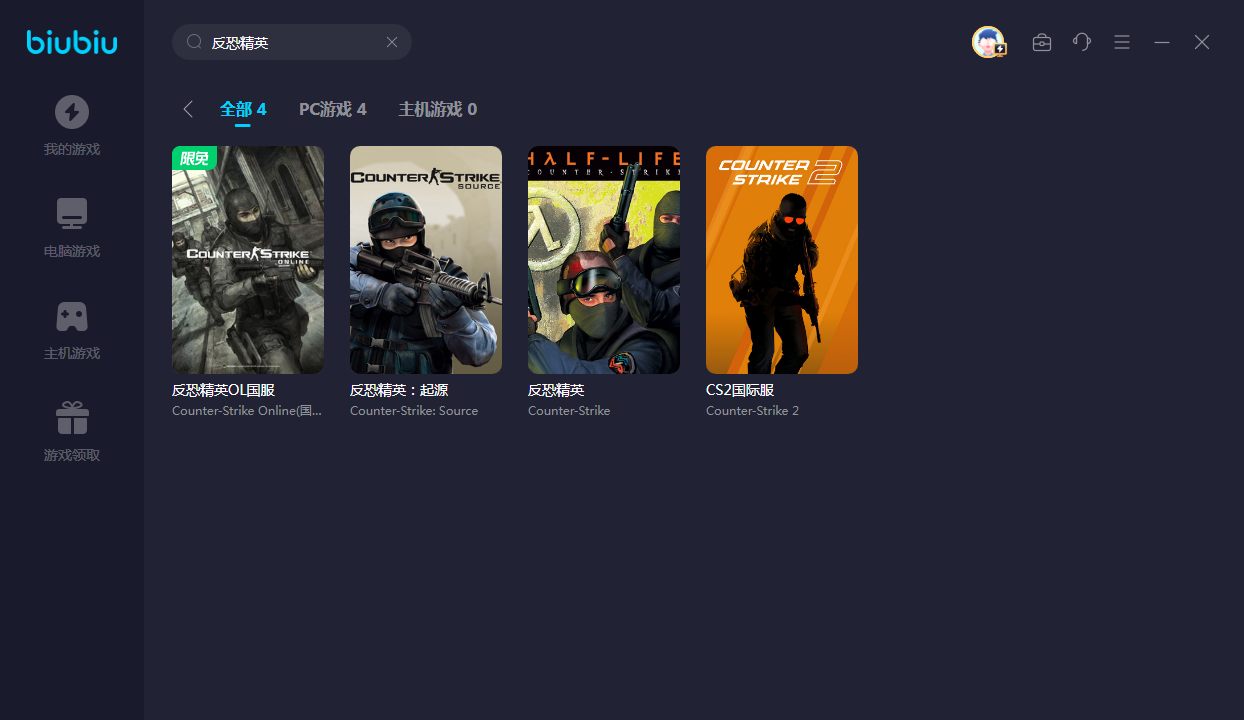
Task: Open the hamburger main menu
Action: (1122, 42)
